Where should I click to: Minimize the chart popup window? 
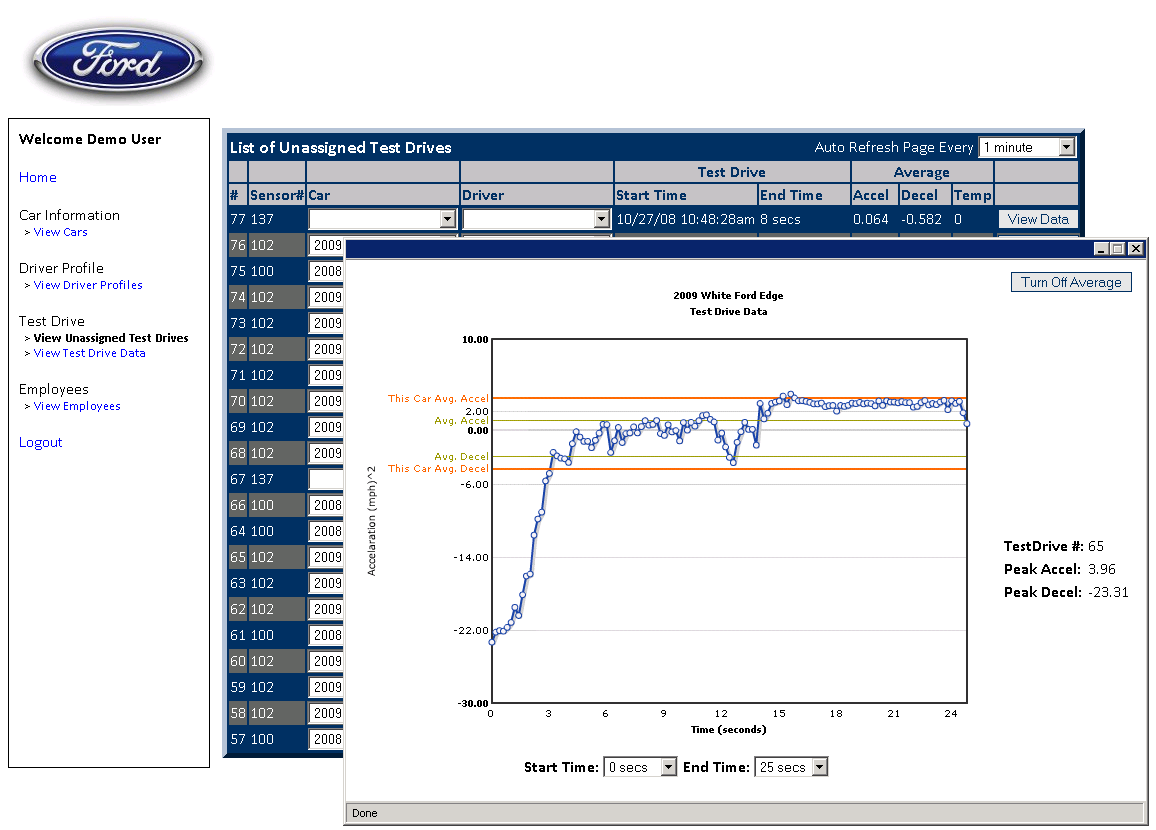1101,249
